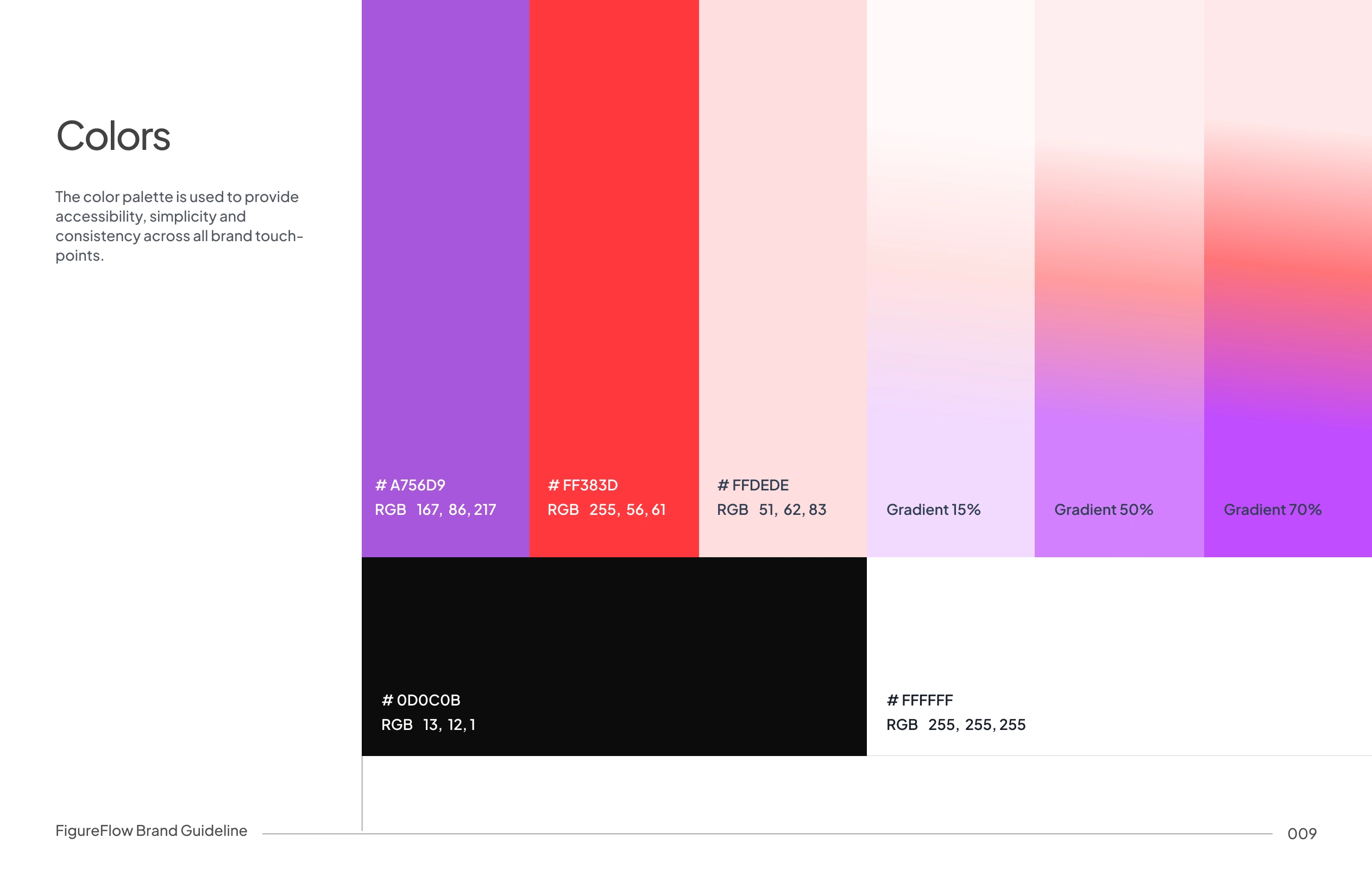1372x888 pixels.
Task: Click the RGB 167, 86, 217 text
Action: tap(435, 510)
